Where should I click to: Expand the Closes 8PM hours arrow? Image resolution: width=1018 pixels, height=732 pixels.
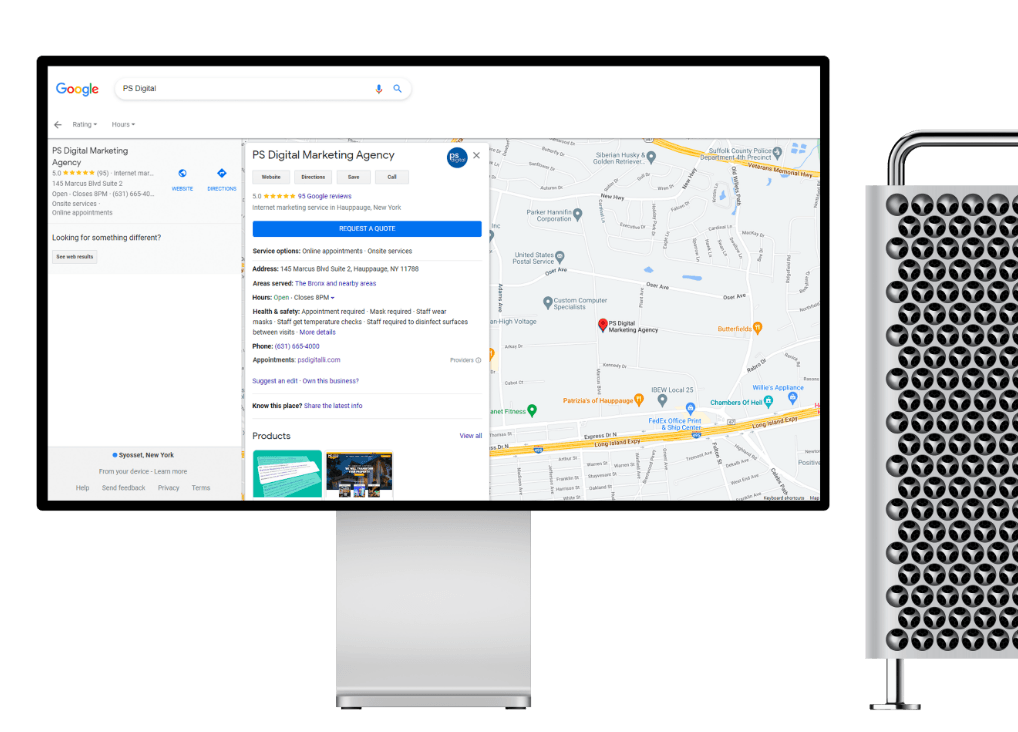click(x=332, y=298)
